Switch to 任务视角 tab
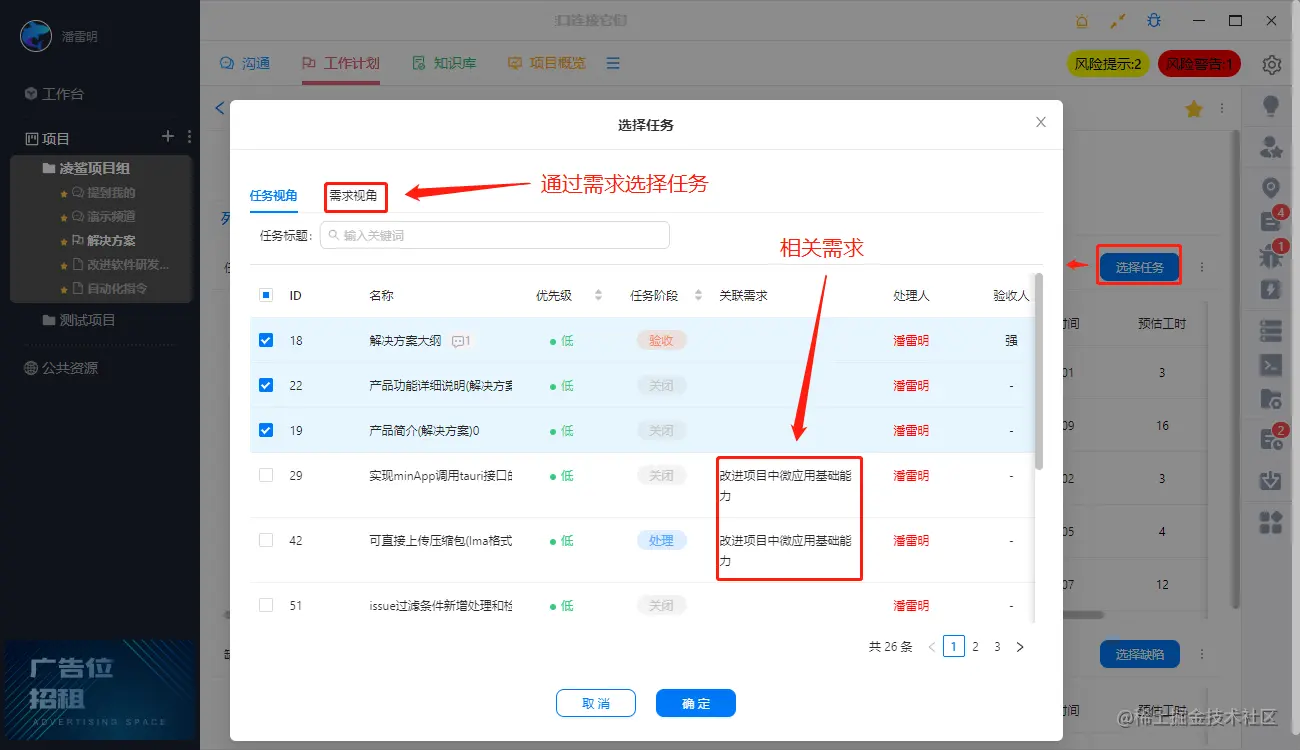 point(274,196)
